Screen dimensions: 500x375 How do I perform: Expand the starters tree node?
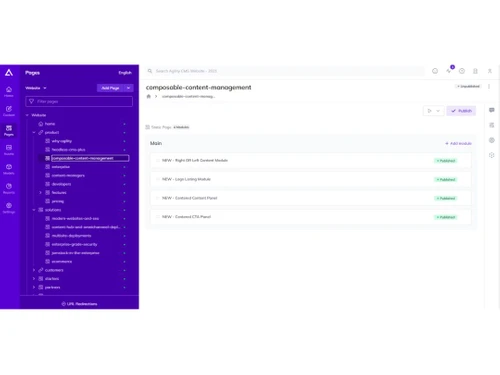(34, 279)
